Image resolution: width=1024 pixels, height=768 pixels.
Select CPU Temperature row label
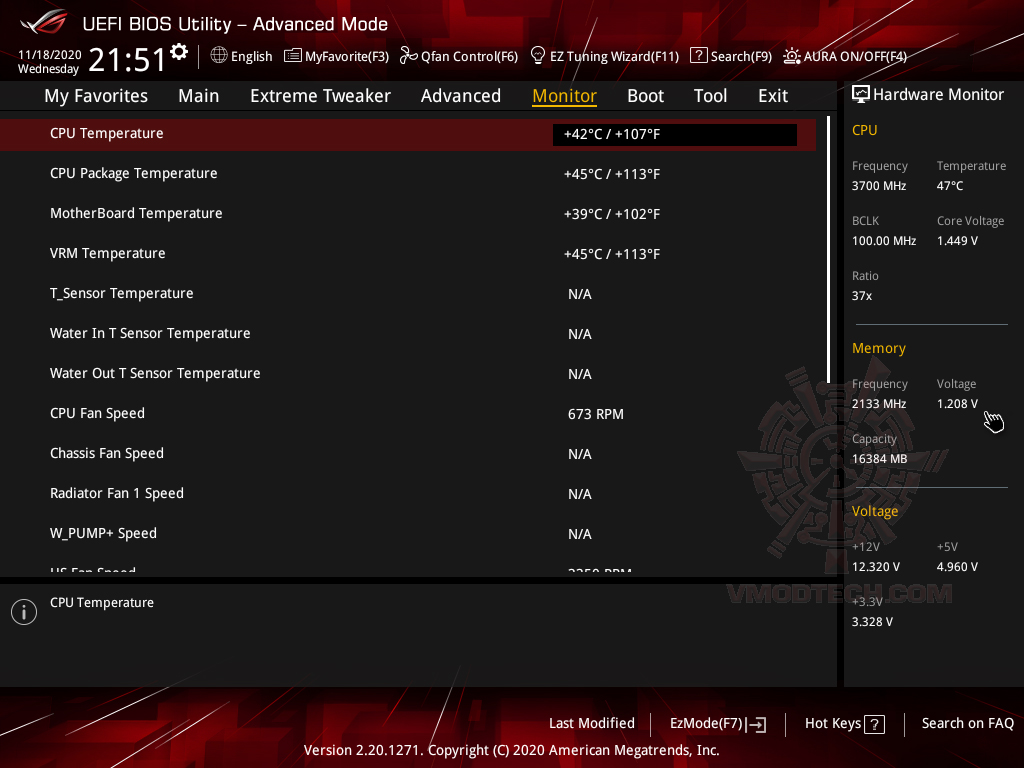click(106, 133)
